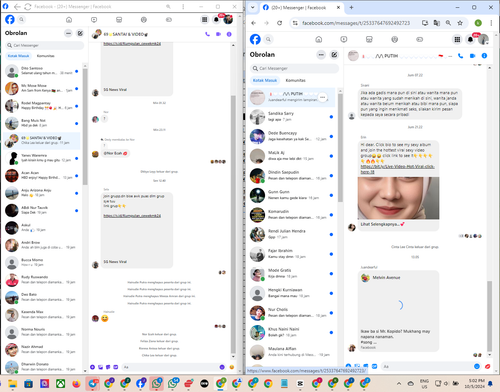Show hidden icons in the system tray
This screenshot has width=500, height=392.
pos(399,383)
